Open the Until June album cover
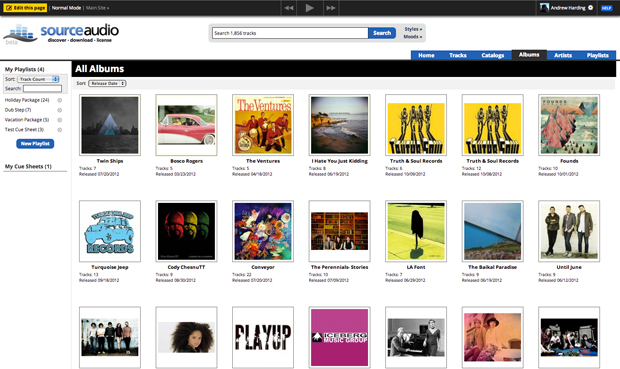Screen dimensions: 620x369 tap(569, 231)
